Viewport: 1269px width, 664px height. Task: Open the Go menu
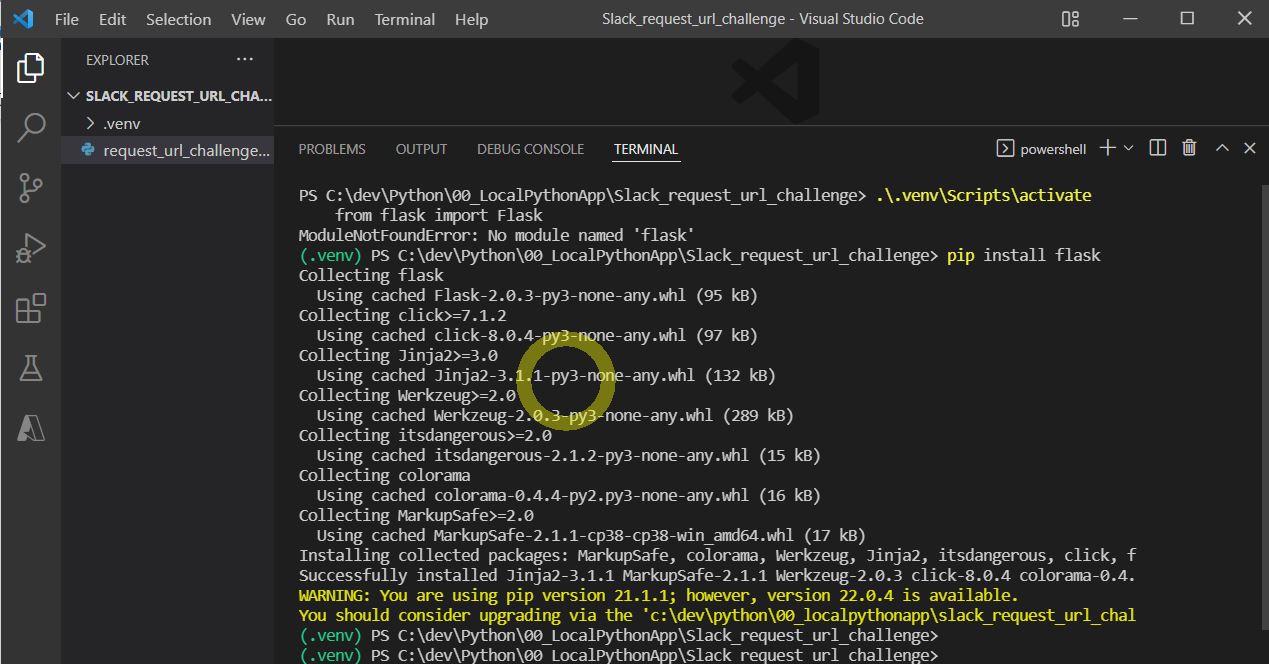[x=296, y=19]
